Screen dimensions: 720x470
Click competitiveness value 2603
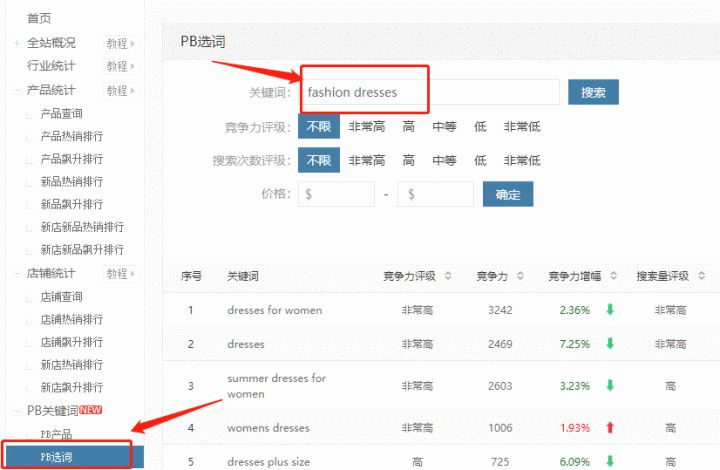click(500, 386)
